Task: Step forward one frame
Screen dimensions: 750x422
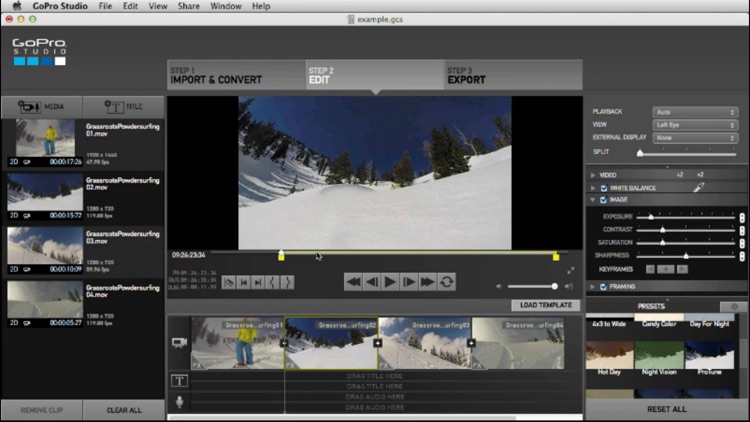Action: point(409,282)
